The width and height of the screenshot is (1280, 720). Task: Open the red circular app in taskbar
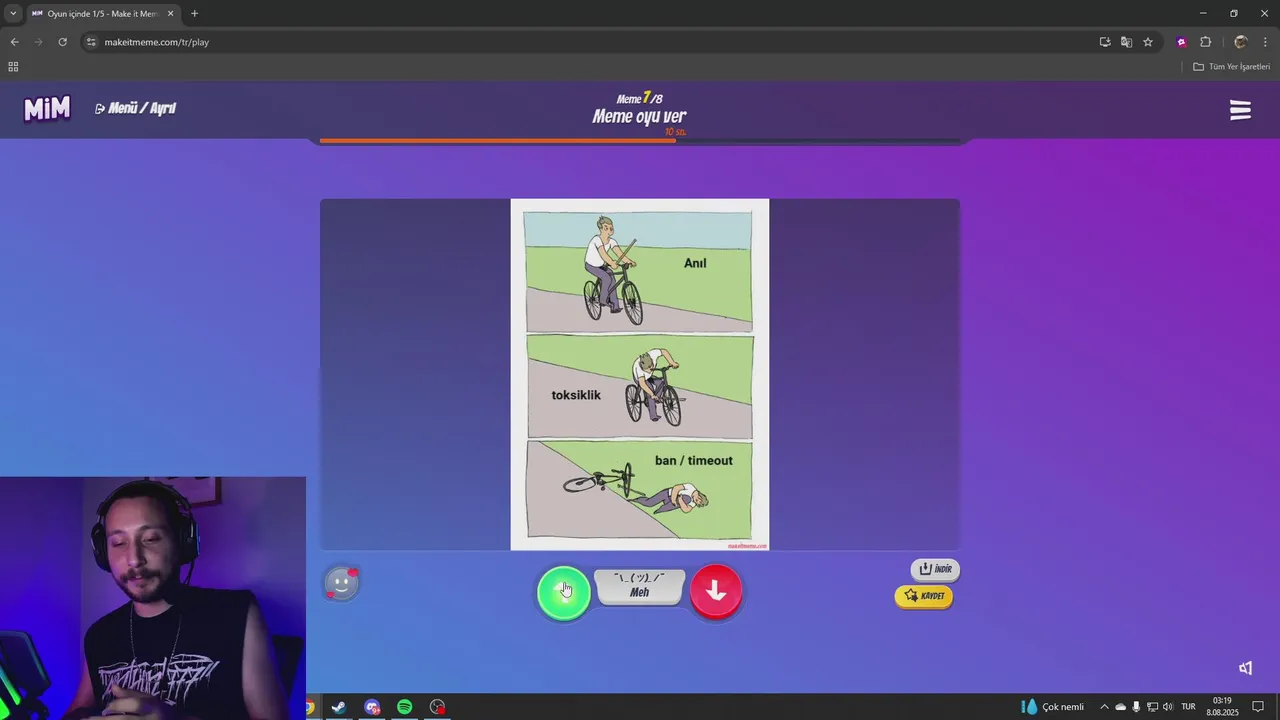point(437,707)
